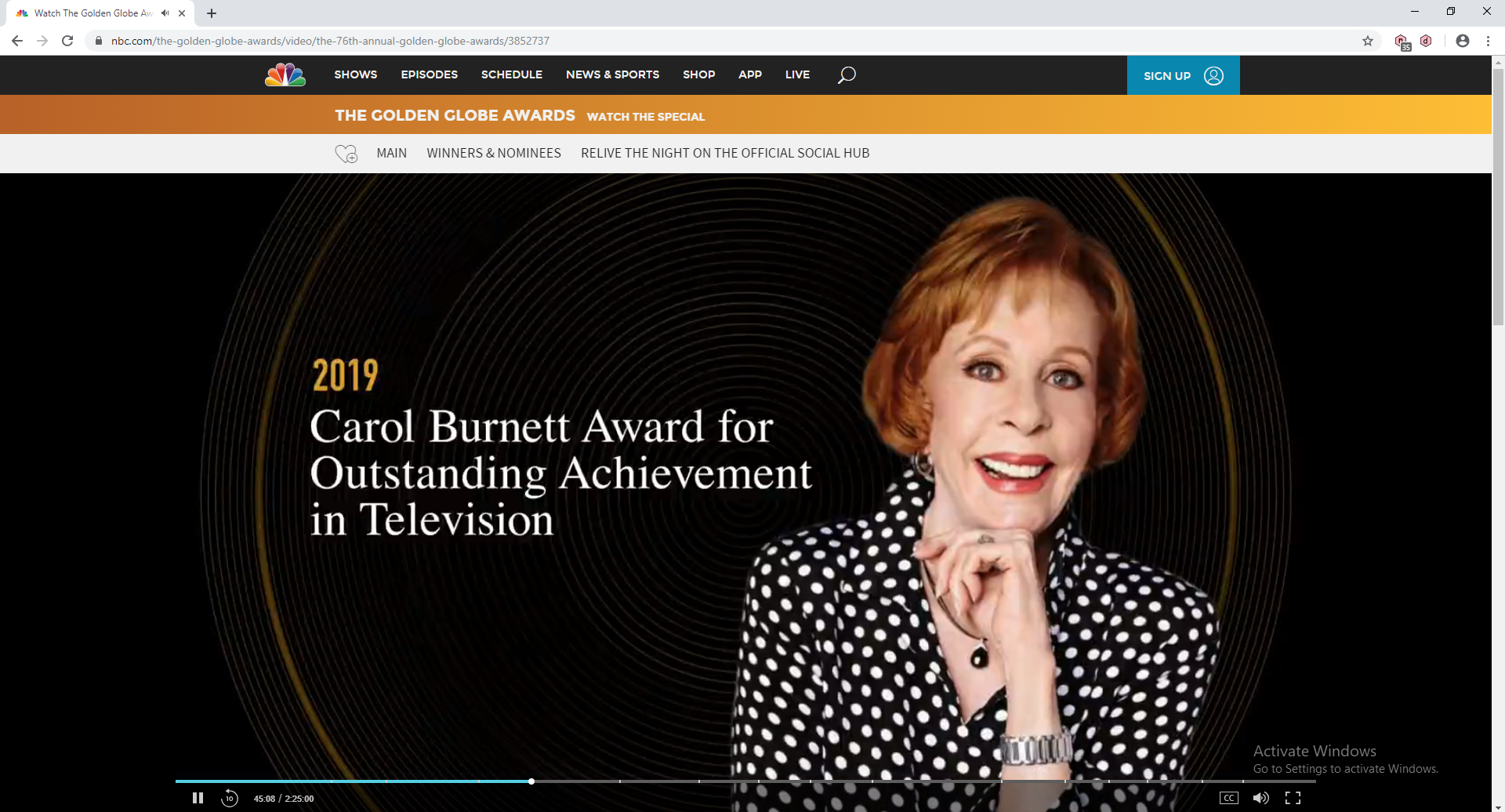Click the NBC peacock logo
This screenshot has width=1505, height=812.
pyautogui.click(x=285, y=74)
